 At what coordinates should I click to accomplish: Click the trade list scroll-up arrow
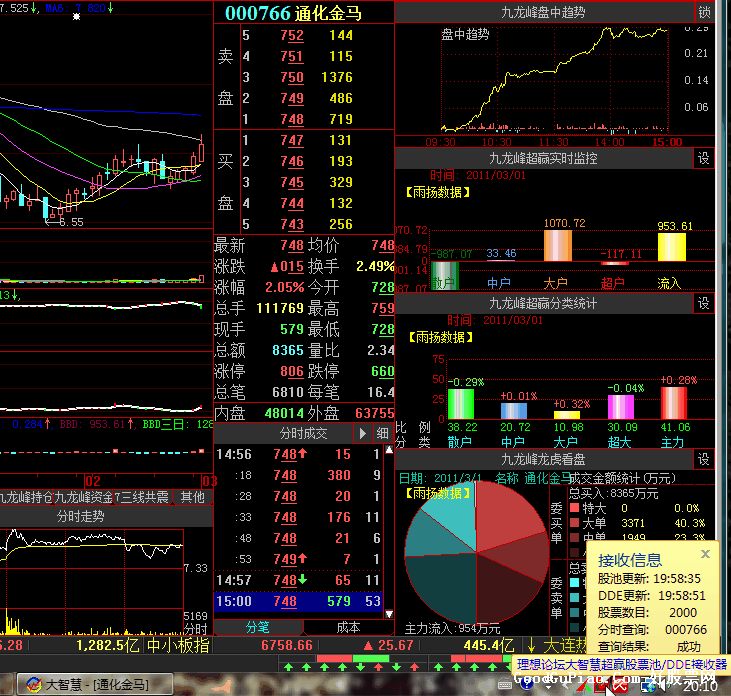pyautogui.click(x=389, y=450)
